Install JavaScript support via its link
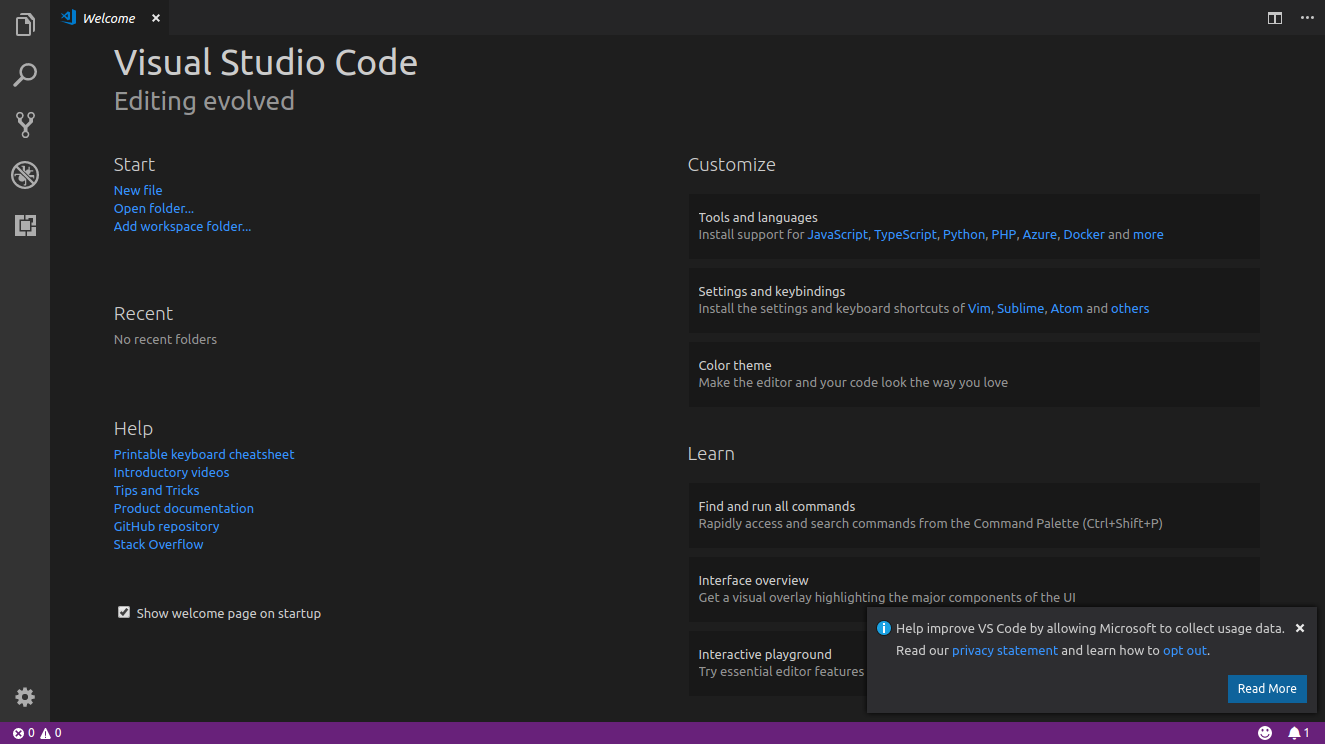Screen dimensions: 1325x744 point(837,233)
